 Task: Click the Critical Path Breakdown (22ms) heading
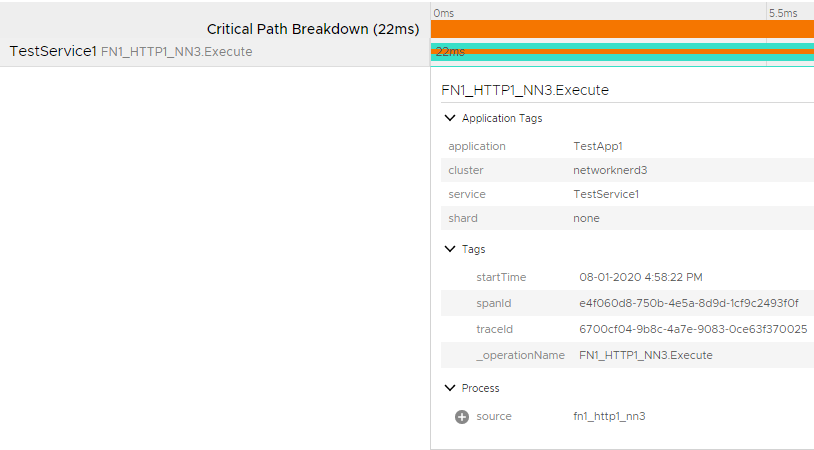point(313,29)
